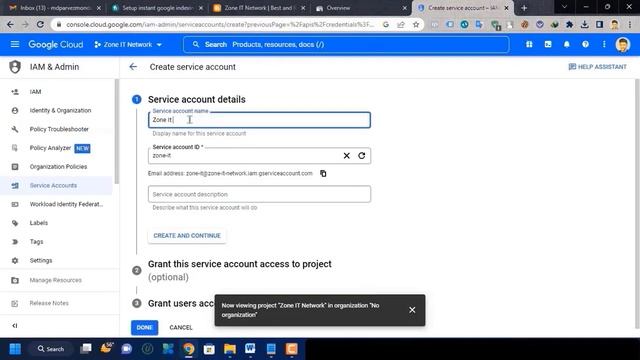Click the Service account description field
Image resolution: width=640 pixels, height=360 pixels.
coord(259,194)
